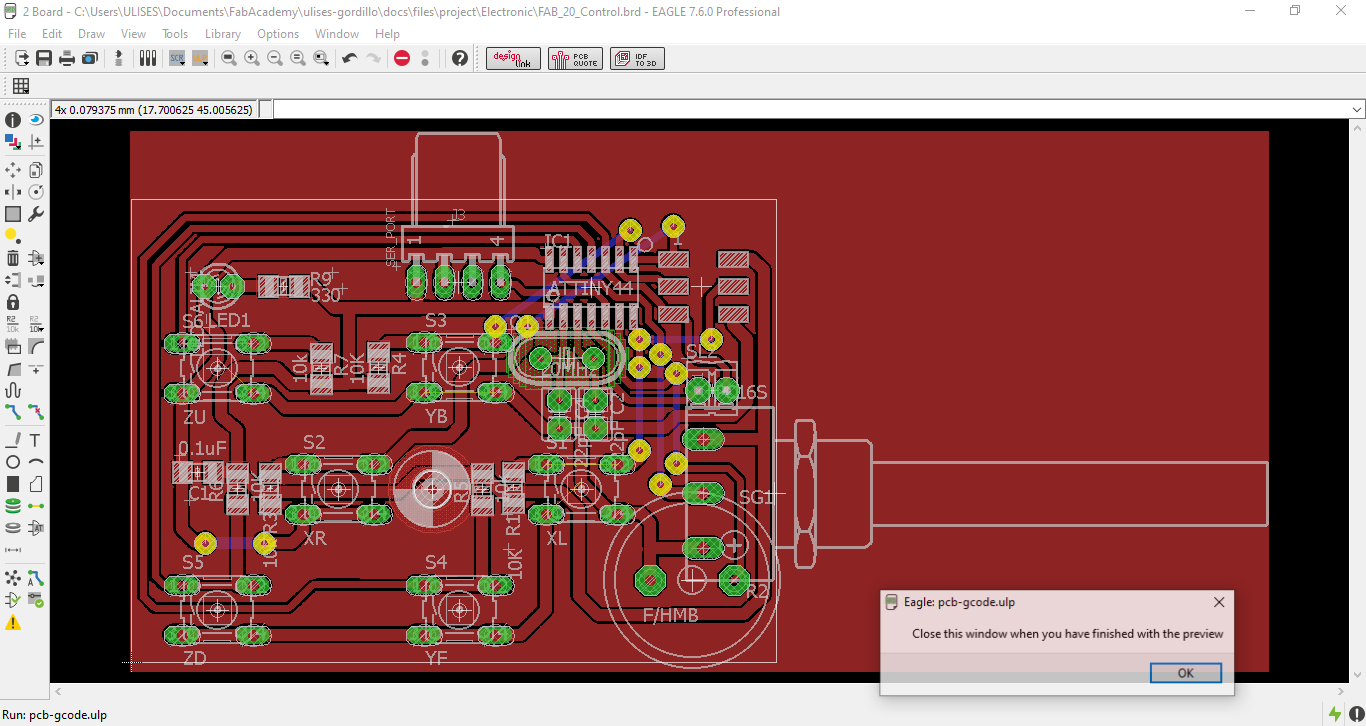
Task: Open the ULP run dropdown
Action: [x=200, y=59]
